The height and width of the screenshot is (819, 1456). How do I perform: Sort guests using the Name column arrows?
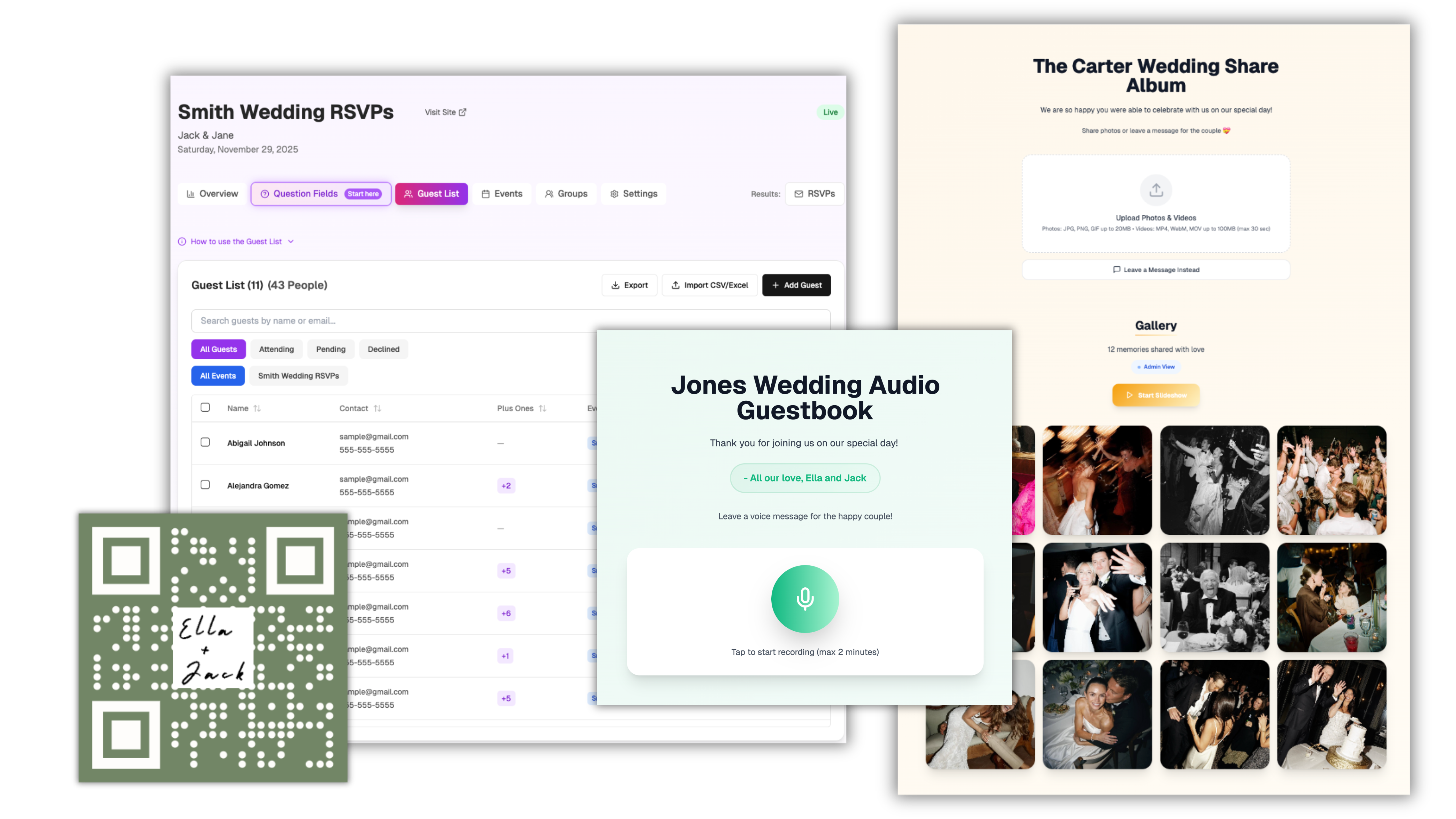[x=257, y=408]
